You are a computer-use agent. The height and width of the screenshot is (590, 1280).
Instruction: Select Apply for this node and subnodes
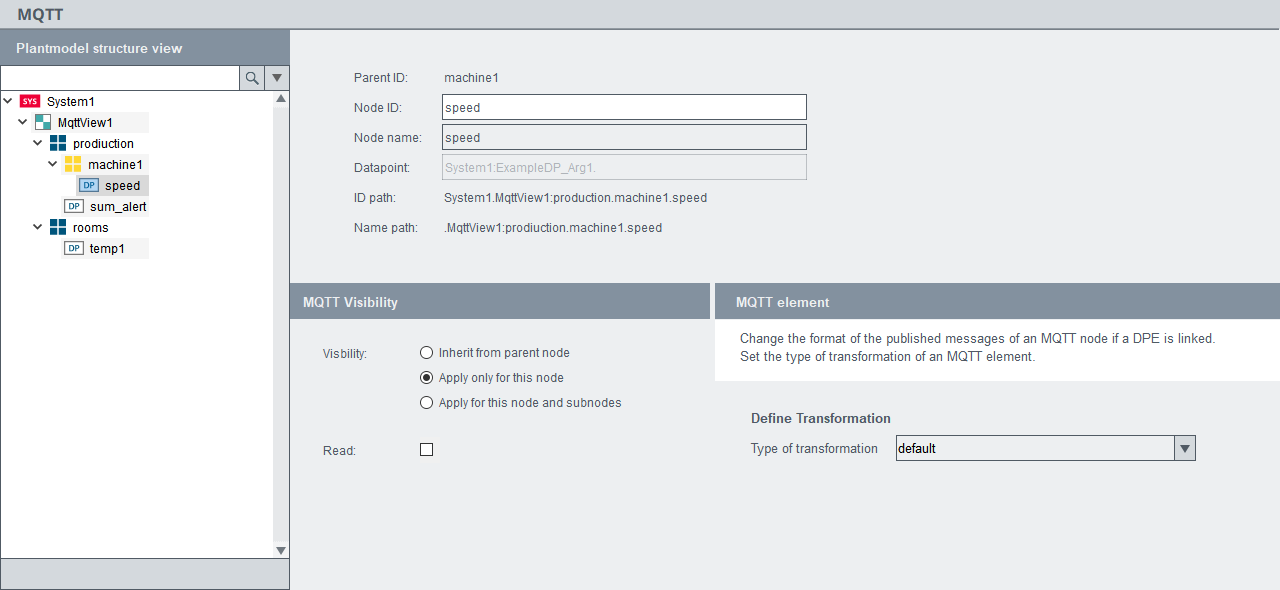click(427, 403)
